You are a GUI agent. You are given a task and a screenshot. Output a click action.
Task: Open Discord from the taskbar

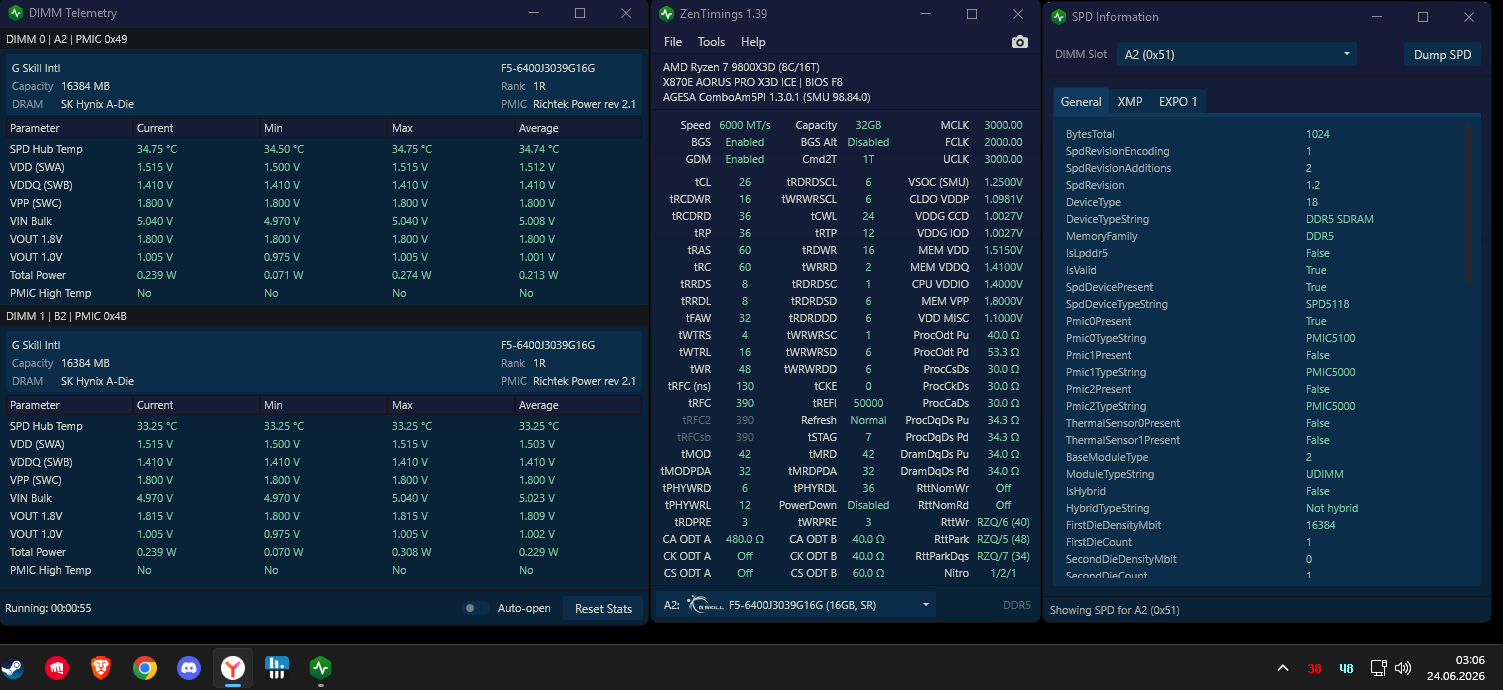tap(189, 668)
